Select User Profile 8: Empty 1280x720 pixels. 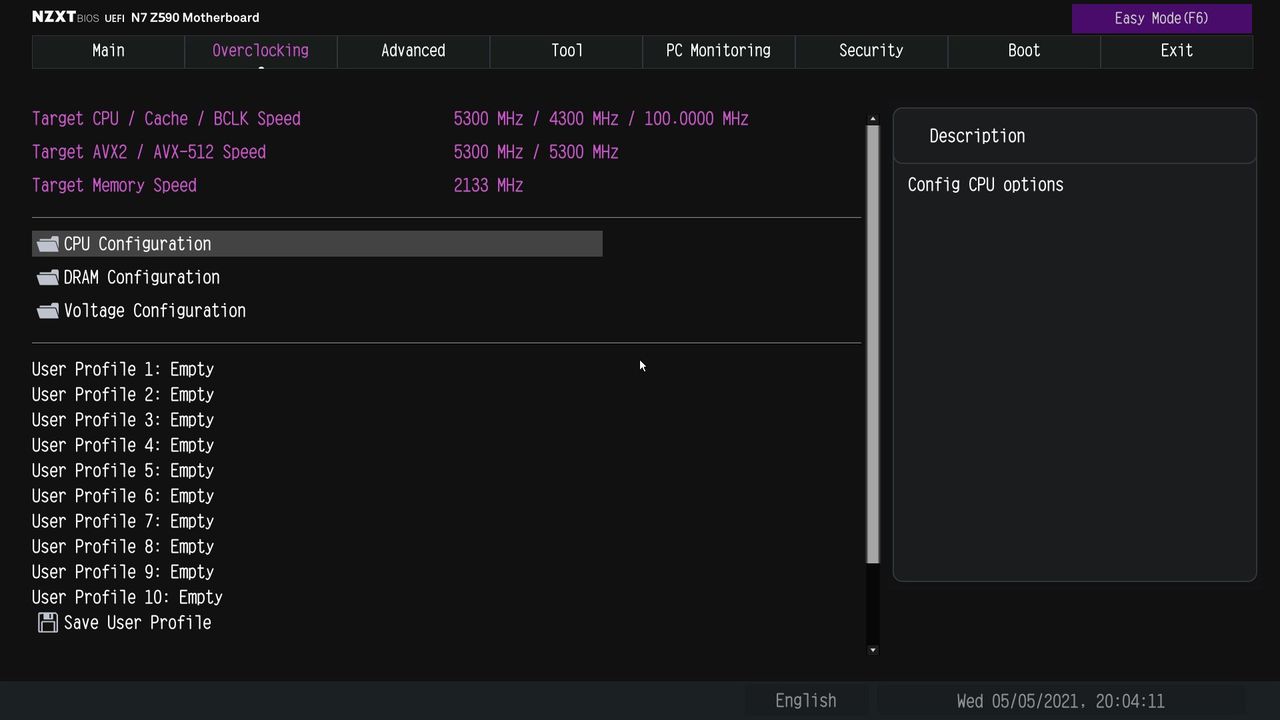[x=123, y=547]
